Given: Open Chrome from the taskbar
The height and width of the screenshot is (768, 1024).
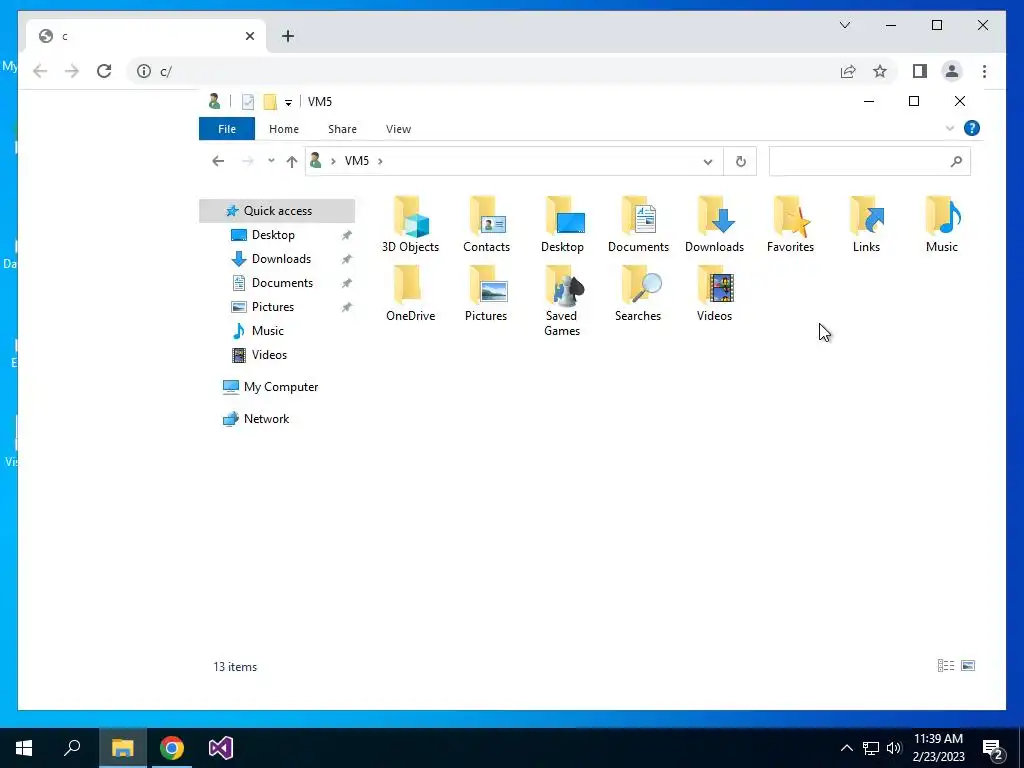Looking at the screenshot, I should click(172, 748).
